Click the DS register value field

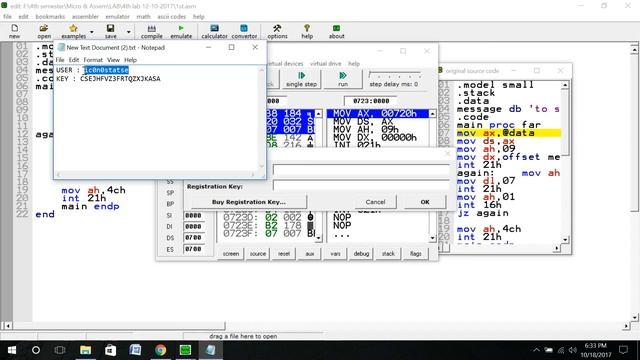point(193,238)
